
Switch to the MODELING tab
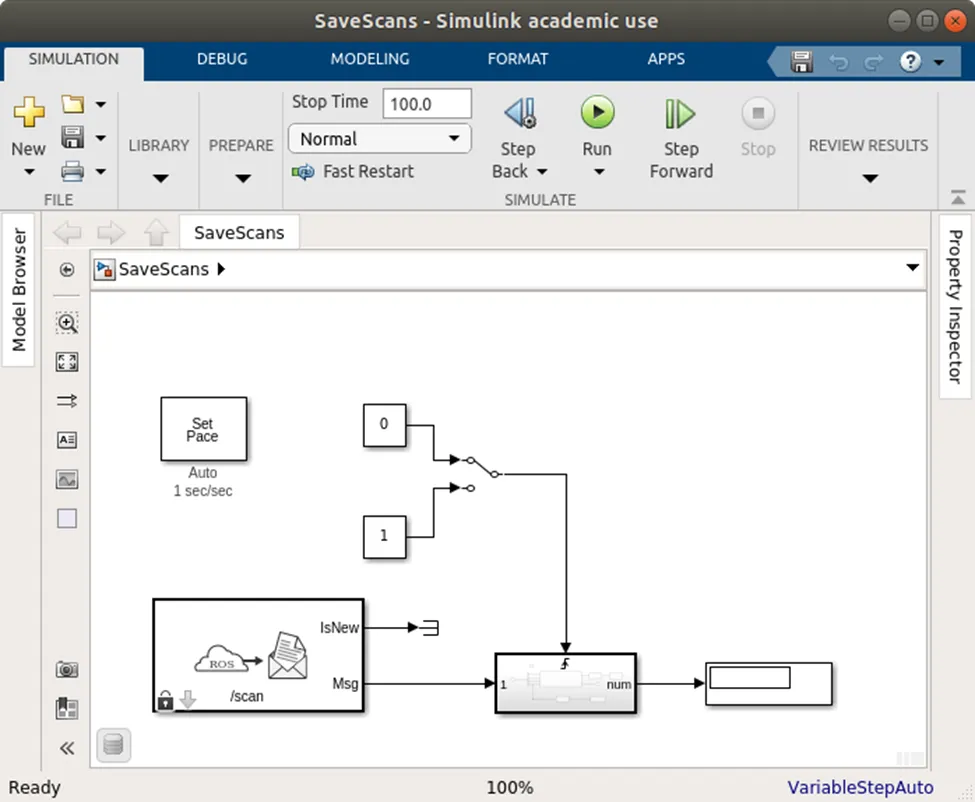(x=370, y=59)
